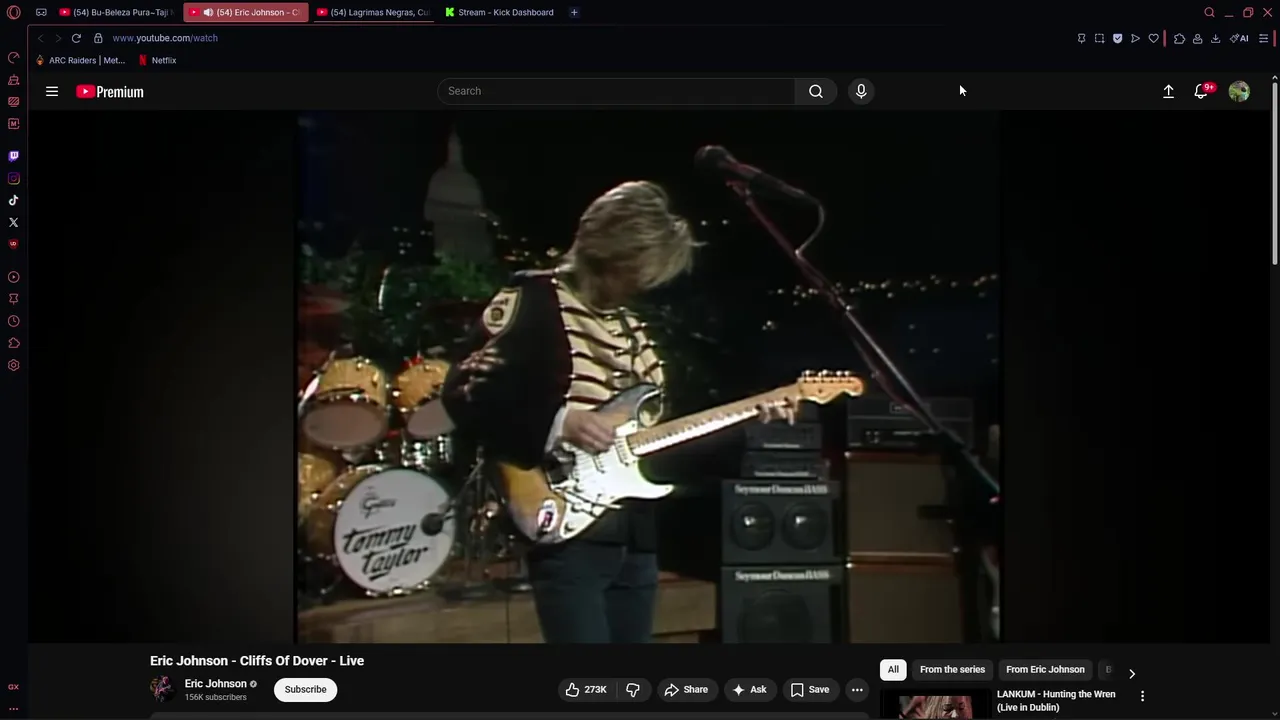This screenshot has height=720, width=1280.
Task: Open the browser profile account icon
Action: pos(1197,38)
